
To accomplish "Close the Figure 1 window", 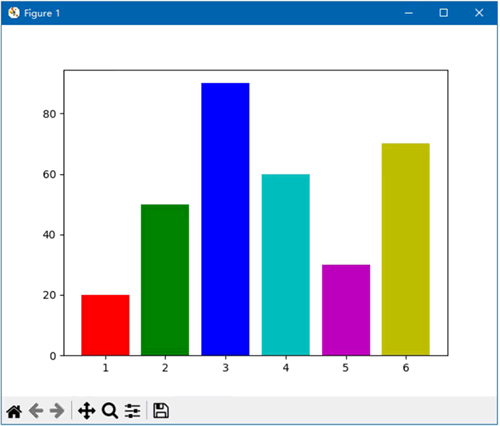I will pos(479,13).
